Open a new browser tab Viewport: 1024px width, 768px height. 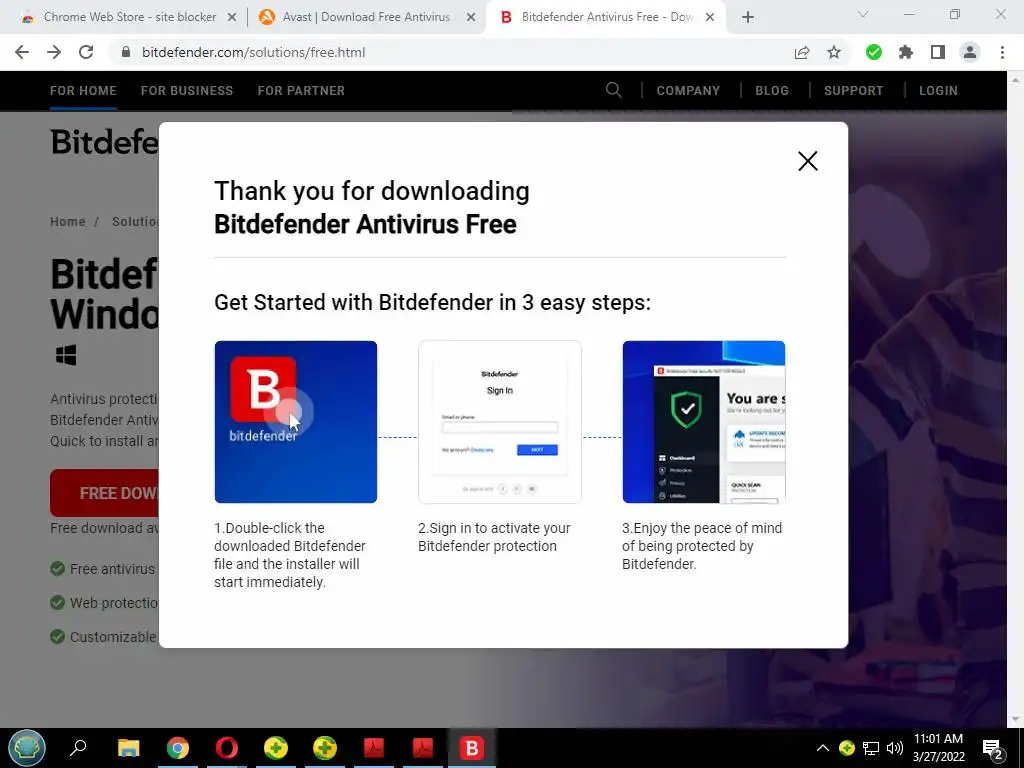click(748, 17)
